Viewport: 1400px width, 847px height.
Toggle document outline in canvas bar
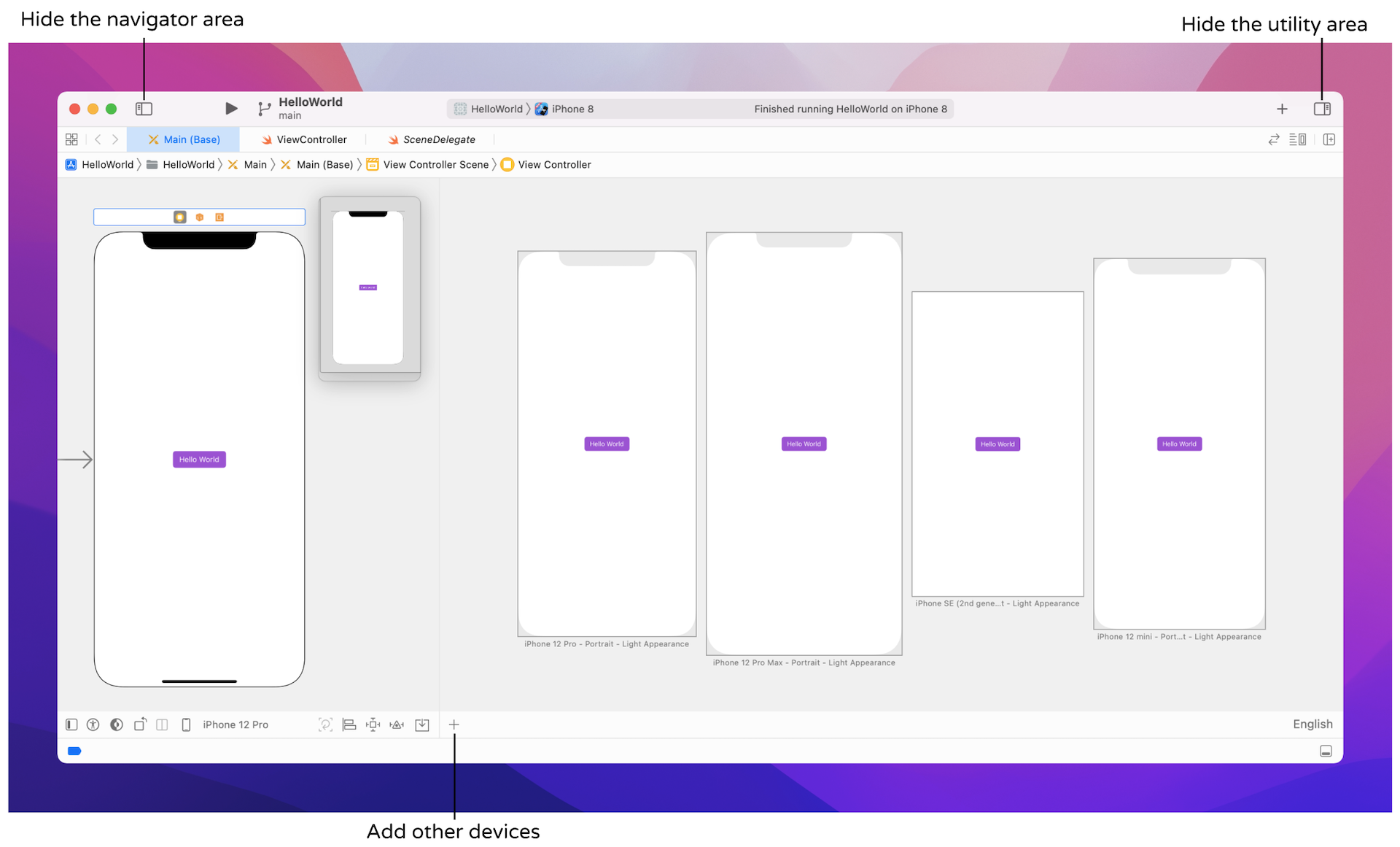(71, 724)
